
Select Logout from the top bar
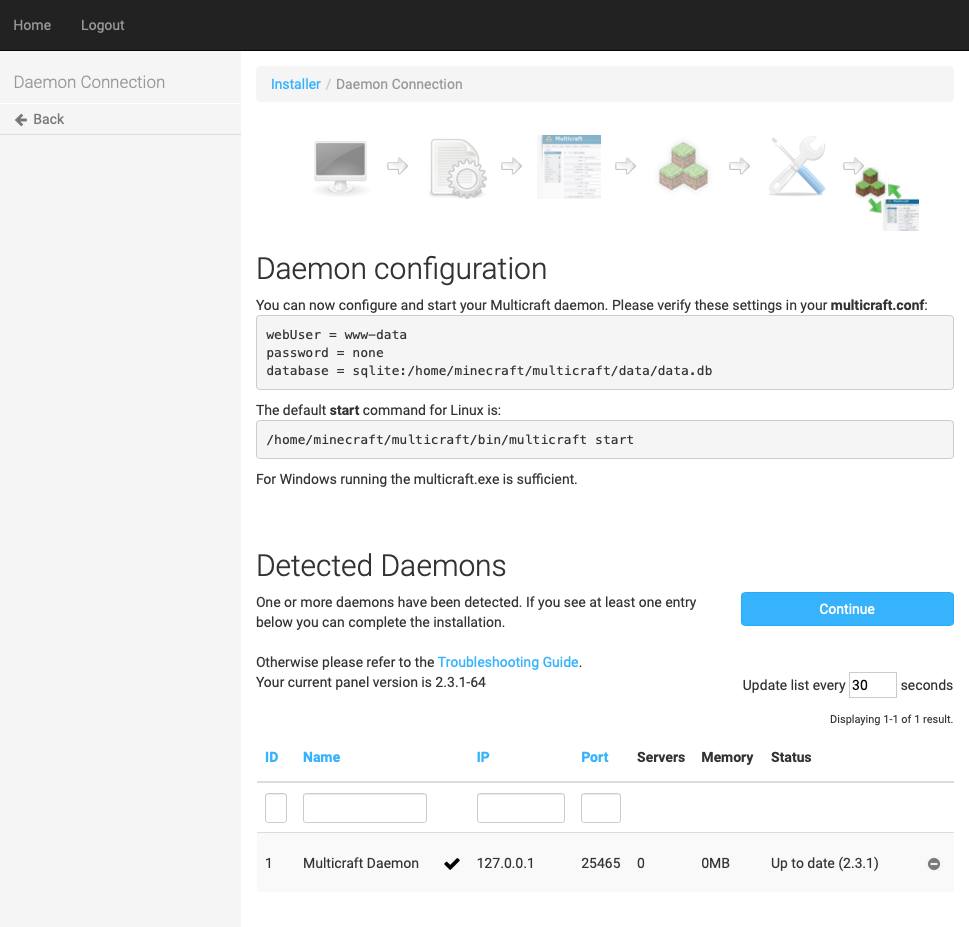pyautogui.click(x=102, y=25)
